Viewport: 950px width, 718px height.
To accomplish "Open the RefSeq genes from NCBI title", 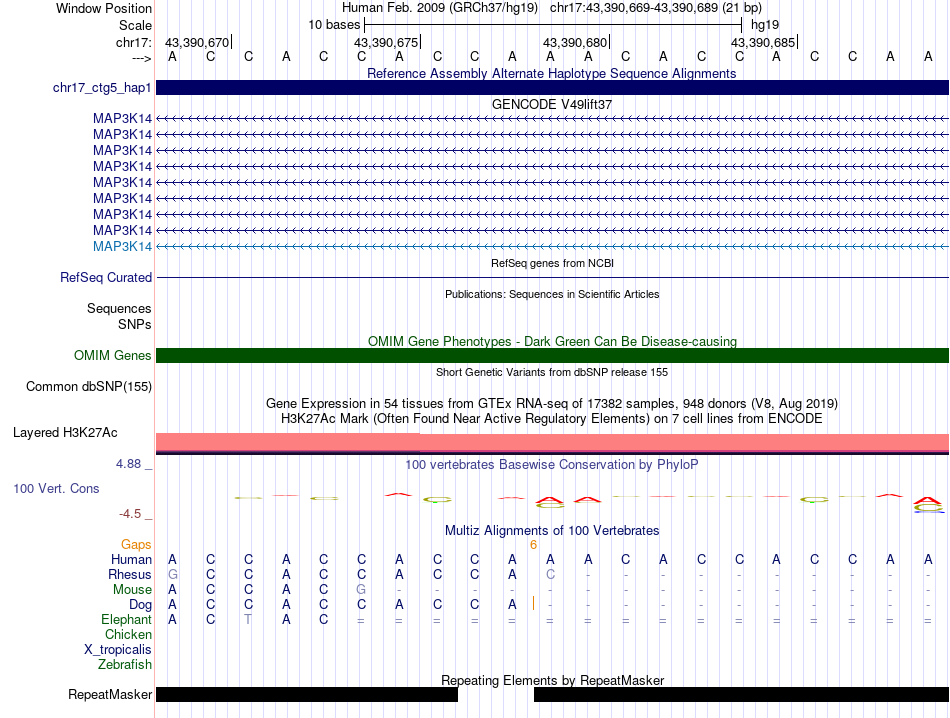I will pyautogui.click(x=552, y=264).
